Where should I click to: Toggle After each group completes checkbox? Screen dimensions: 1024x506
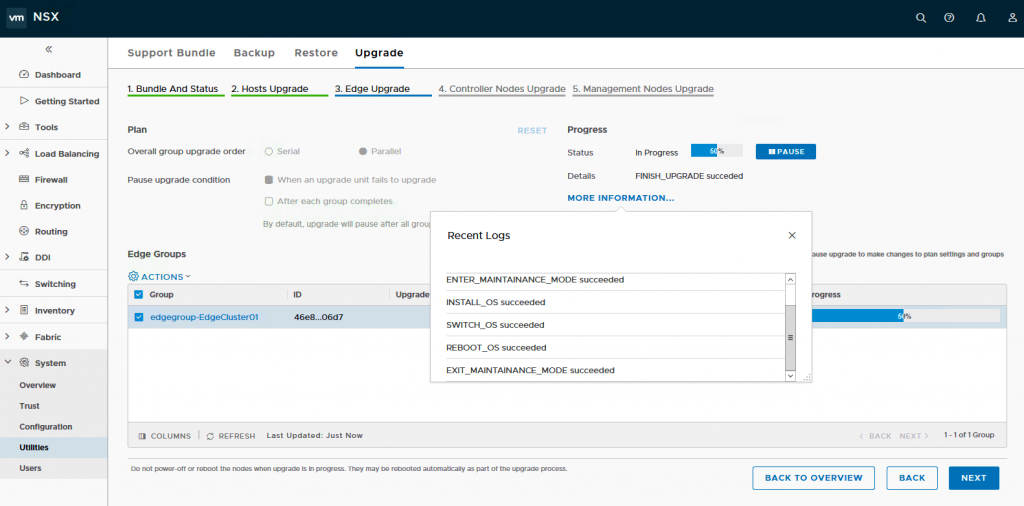pyautogui.click(x=268, y=201)
